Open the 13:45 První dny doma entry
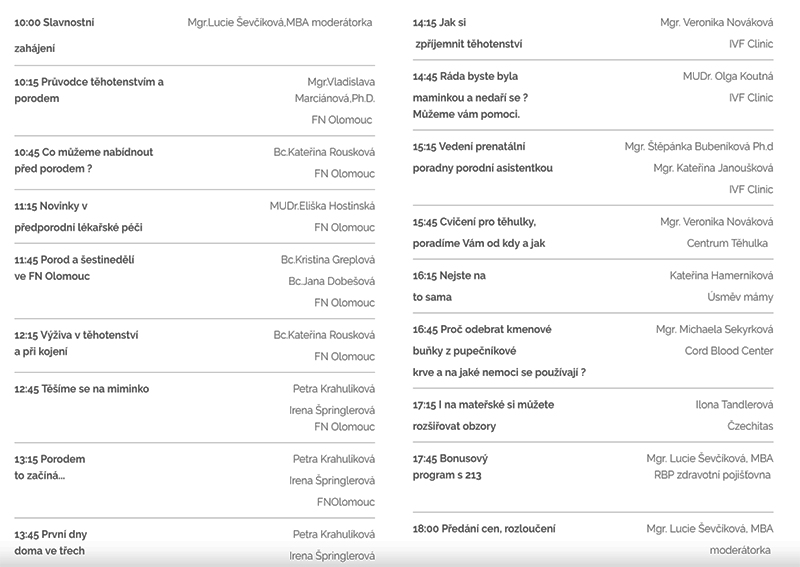800x567 pixels. pos(52,534)
